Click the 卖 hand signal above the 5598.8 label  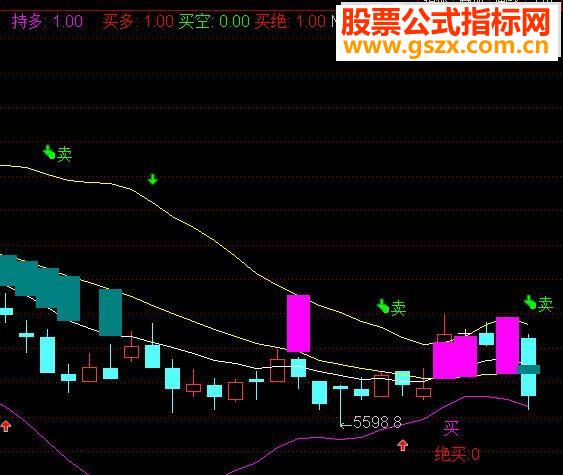point(391,307)
